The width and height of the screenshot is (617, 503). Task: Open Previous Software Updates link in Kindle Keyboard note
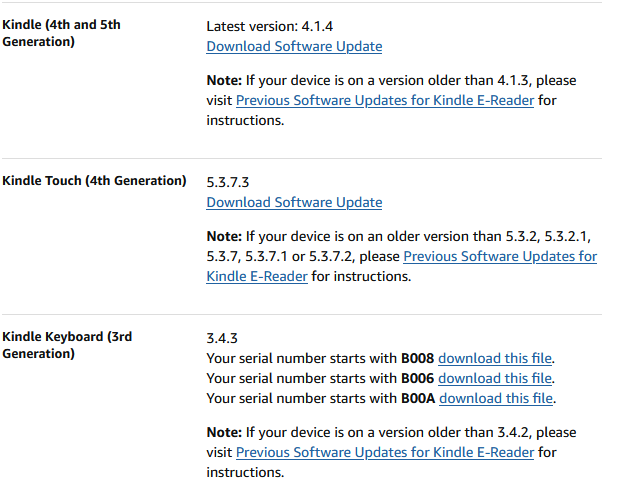[384, 452]
